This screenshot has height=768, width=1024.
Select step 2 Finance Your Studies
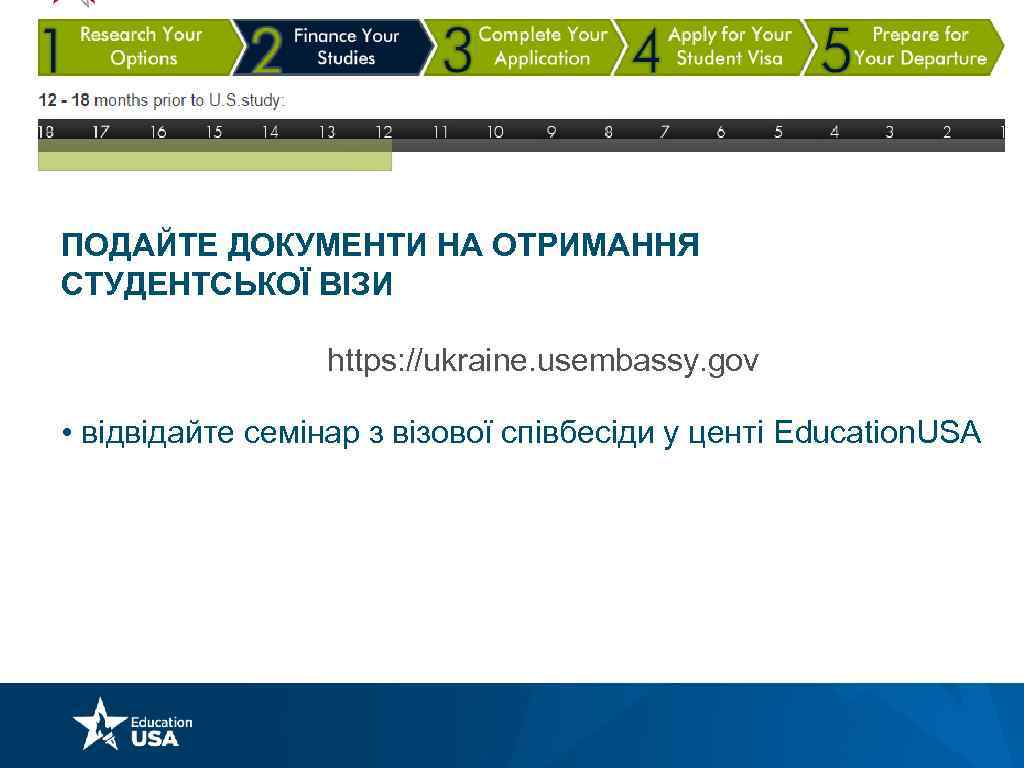[x=331, y=47]
